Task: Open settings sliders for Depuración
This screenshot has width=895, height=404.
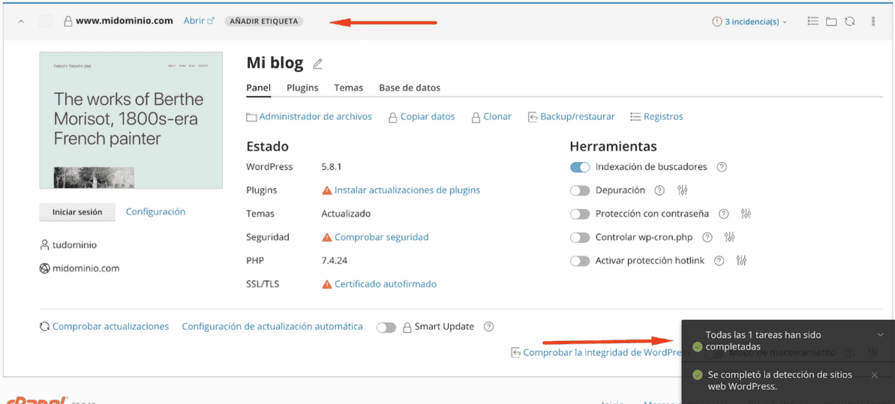Action: pyautogui.click(x=682, y=191)
